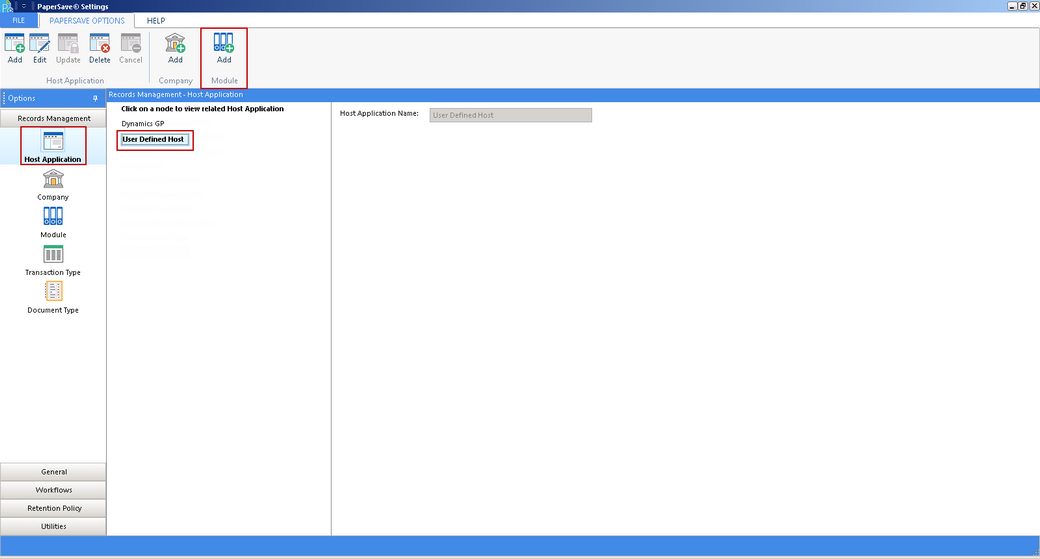Expand the Workflows options group

pos(54,490)
